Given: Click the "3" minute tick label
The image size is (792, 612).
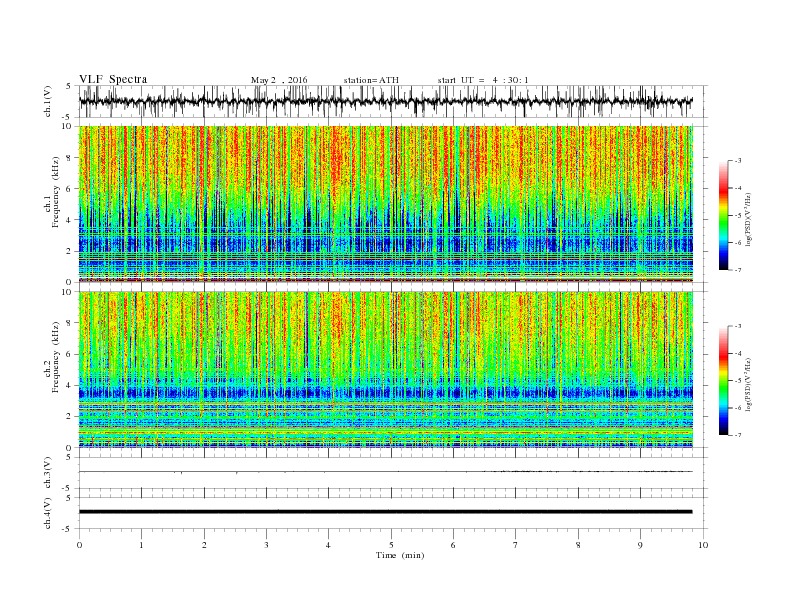Looking at the screenshot, I should 266,545.
